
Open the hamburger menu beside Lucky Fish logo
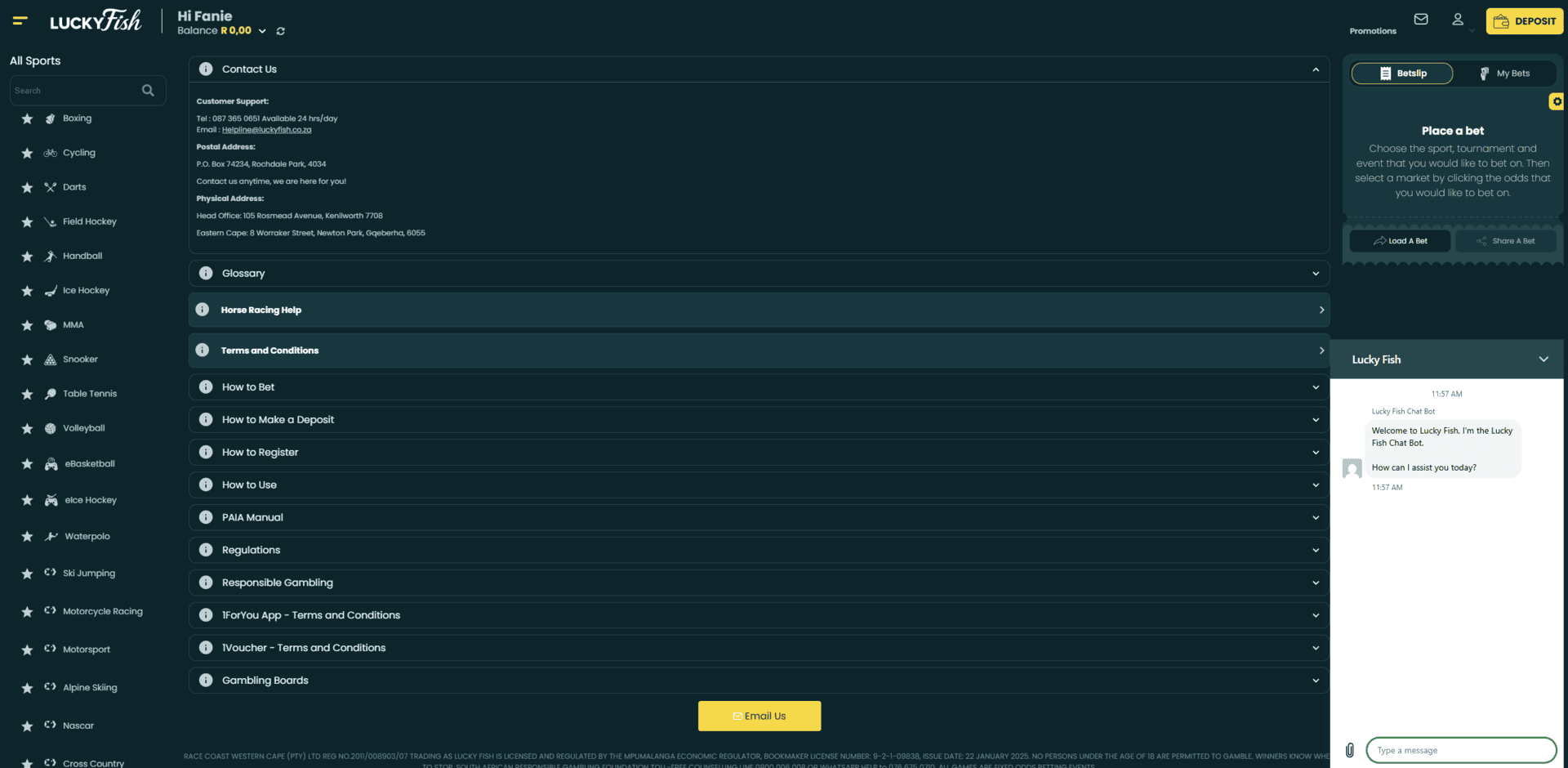[x=20, y=20]
